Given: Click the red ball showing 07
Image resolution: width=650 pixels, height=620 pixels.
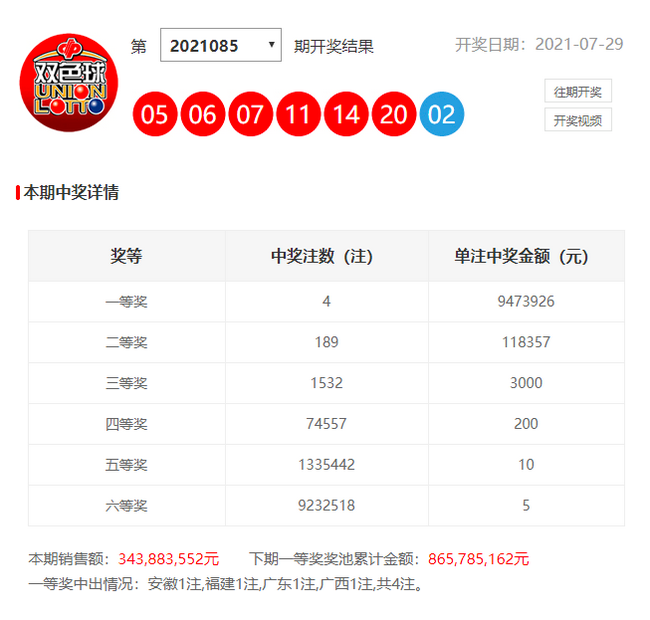Looking at the screenshot, I should [x=251, y=114].
